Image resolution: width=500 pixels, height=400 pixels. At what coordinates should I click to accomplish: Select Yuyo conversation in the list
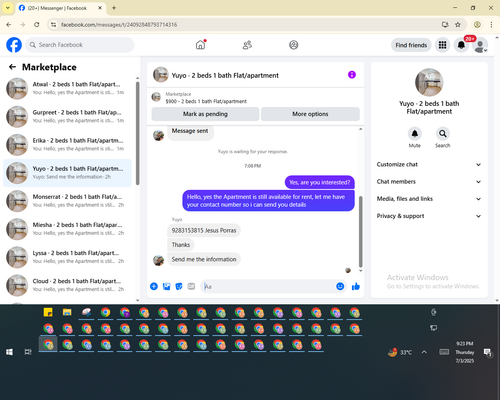pos(67,173)
